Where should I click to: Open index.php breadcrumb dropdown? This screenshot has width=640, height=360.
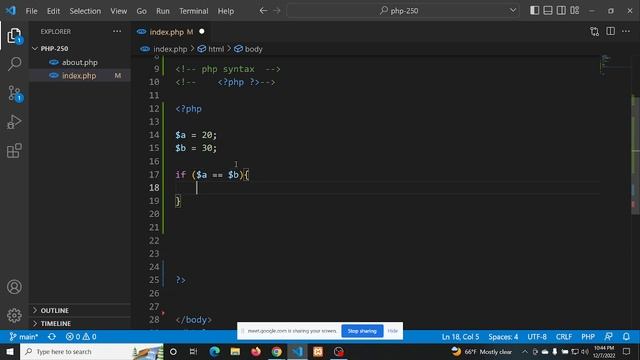point(164,49)
